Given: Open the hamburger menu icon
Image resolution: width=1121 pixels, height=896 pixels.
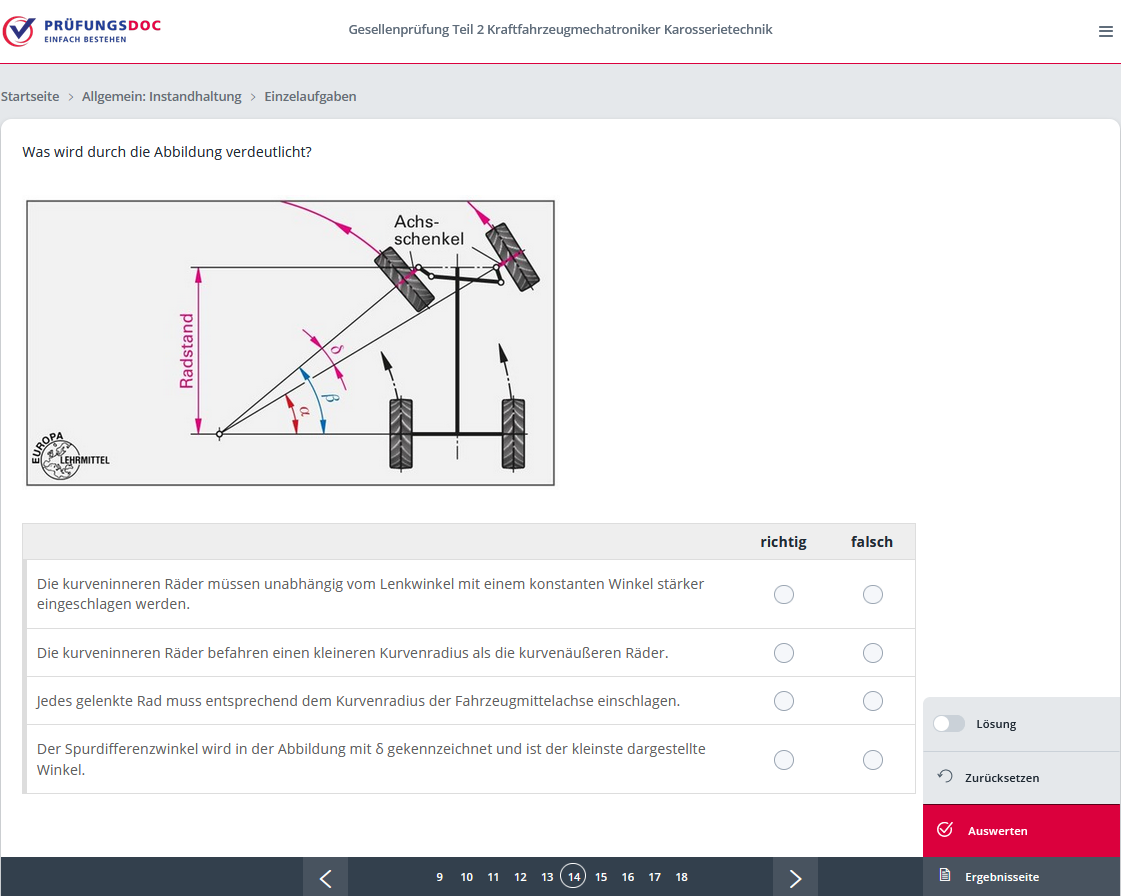Looking at the screenshot, I should pyautogui.click(x=1105, y=31).
